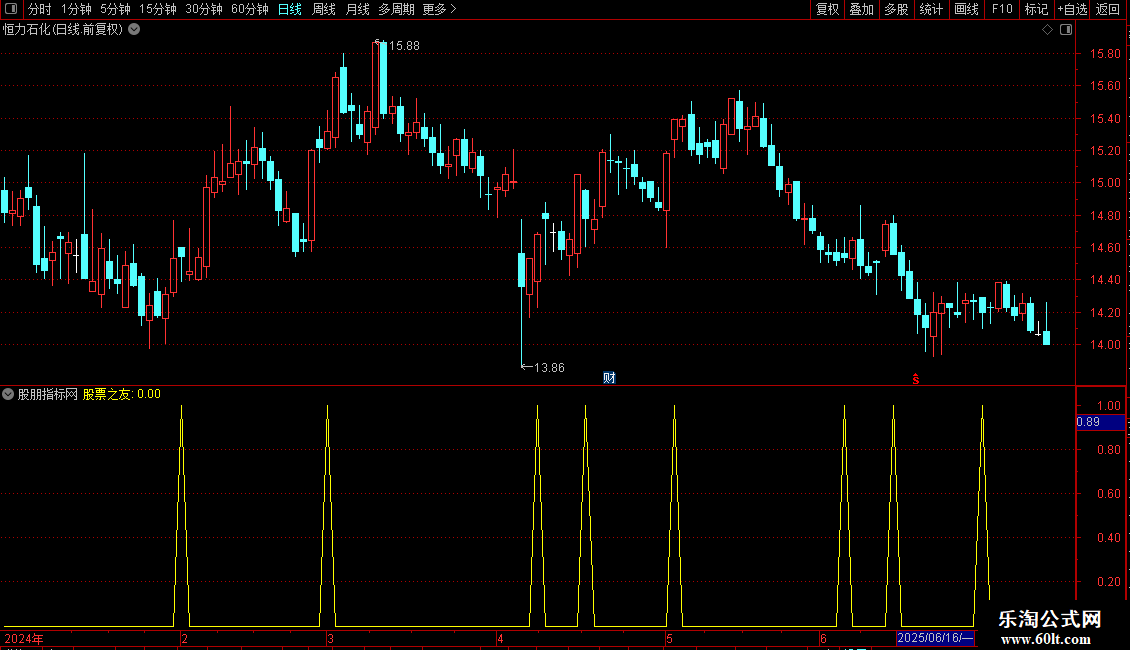The image size is (1130, 650).
Task: Click 返回 to go back
Action: (x=1108, y=9)
